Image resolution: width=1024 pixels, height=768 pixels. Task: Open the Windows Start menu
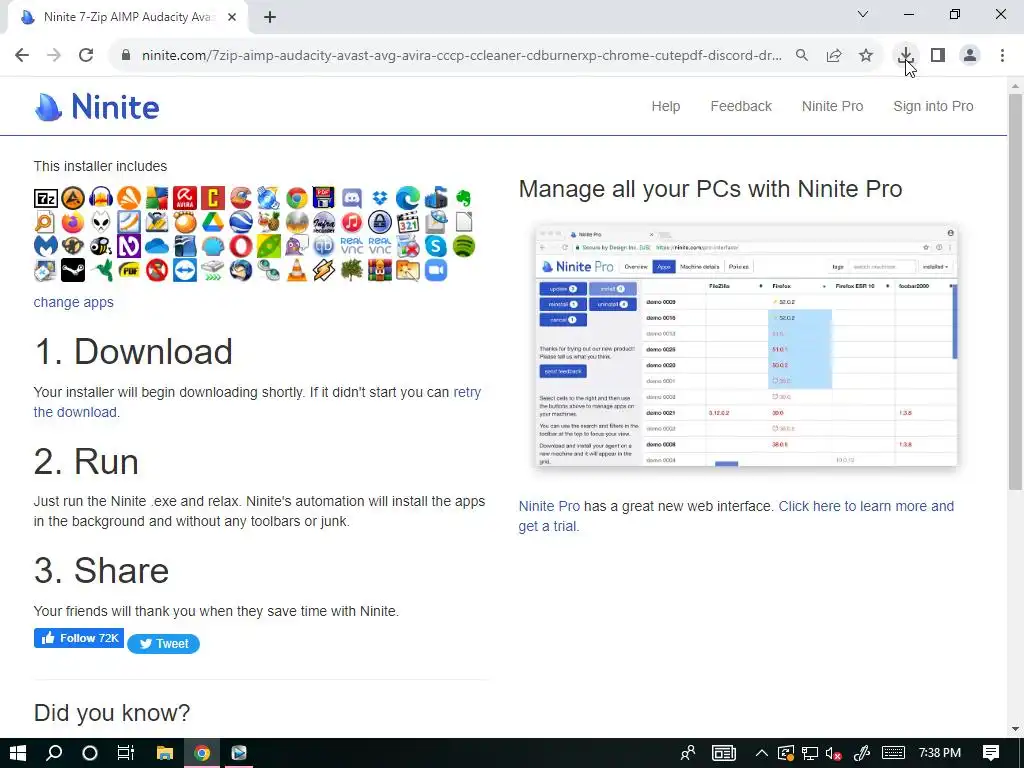(18, 753)
